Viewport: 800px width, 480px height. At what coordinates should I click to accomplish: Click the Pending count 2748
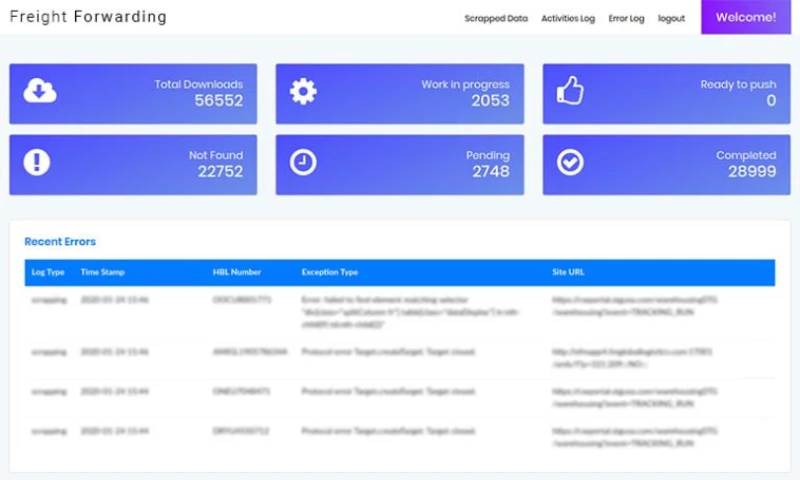[490, 172]
